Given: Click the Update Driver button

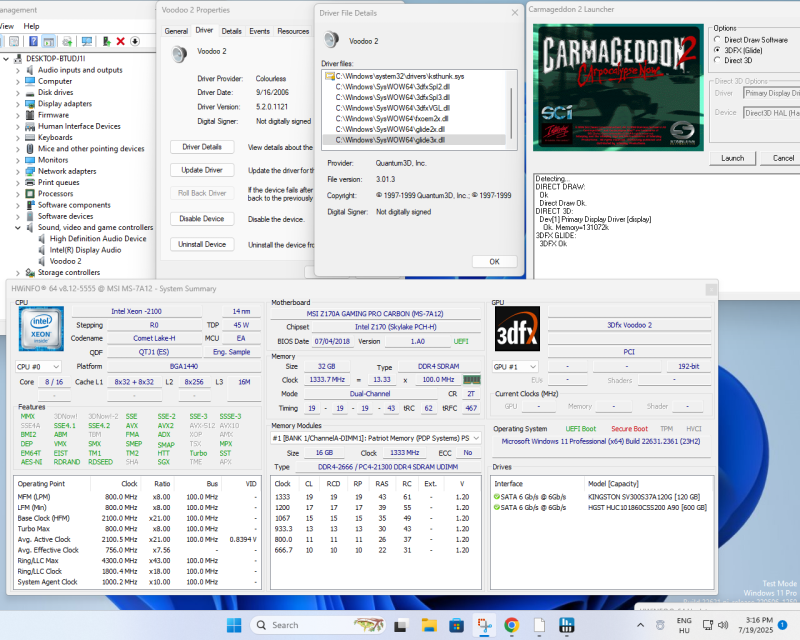Looking at the screenshot, I should (x=202, y=170).
